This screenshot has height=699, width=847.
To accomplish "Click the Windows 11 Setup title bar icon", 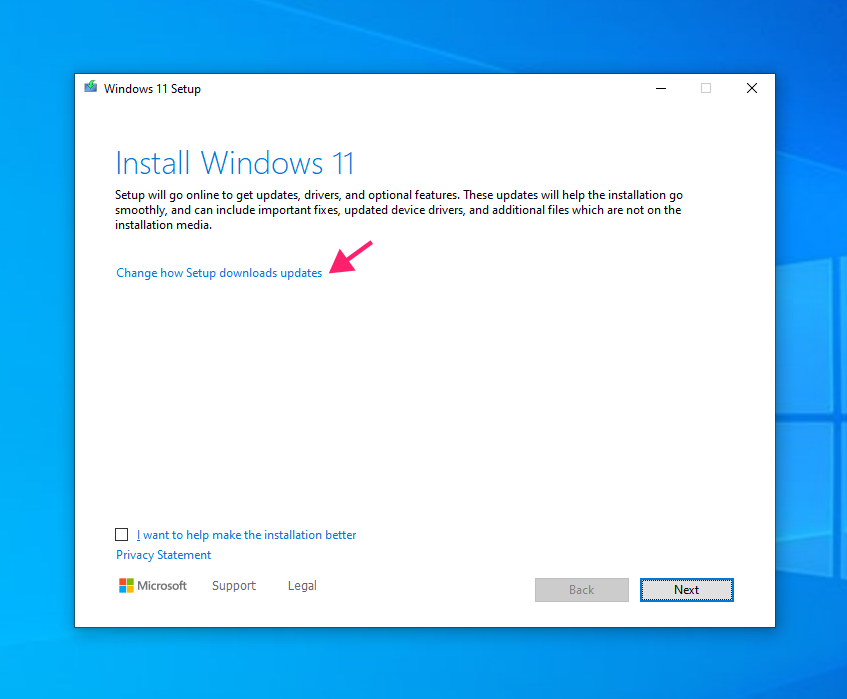I will point(91,87).
